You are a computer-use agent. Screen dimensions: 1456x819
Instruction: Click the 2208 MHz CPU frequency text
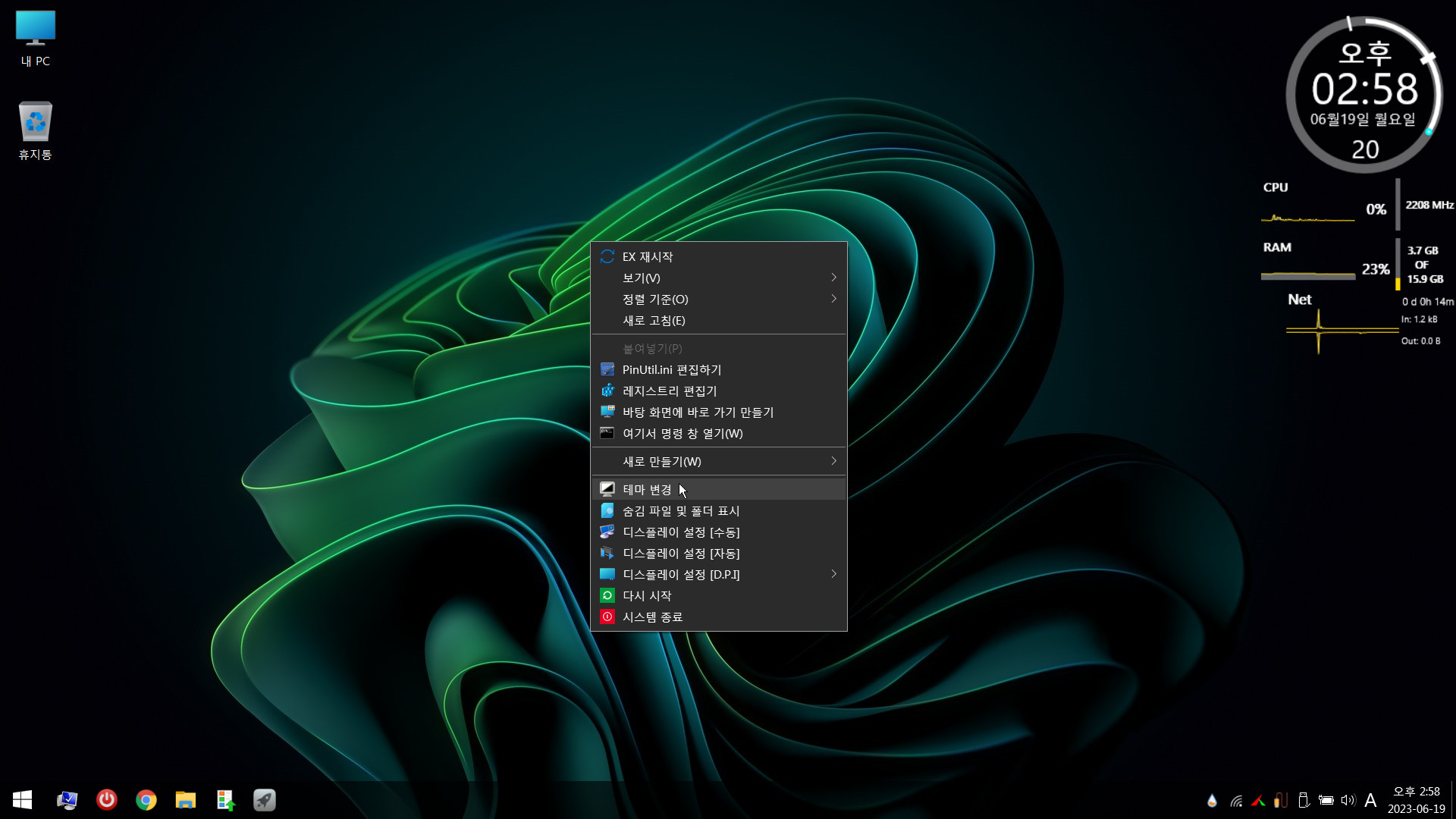click(1429, 205)
